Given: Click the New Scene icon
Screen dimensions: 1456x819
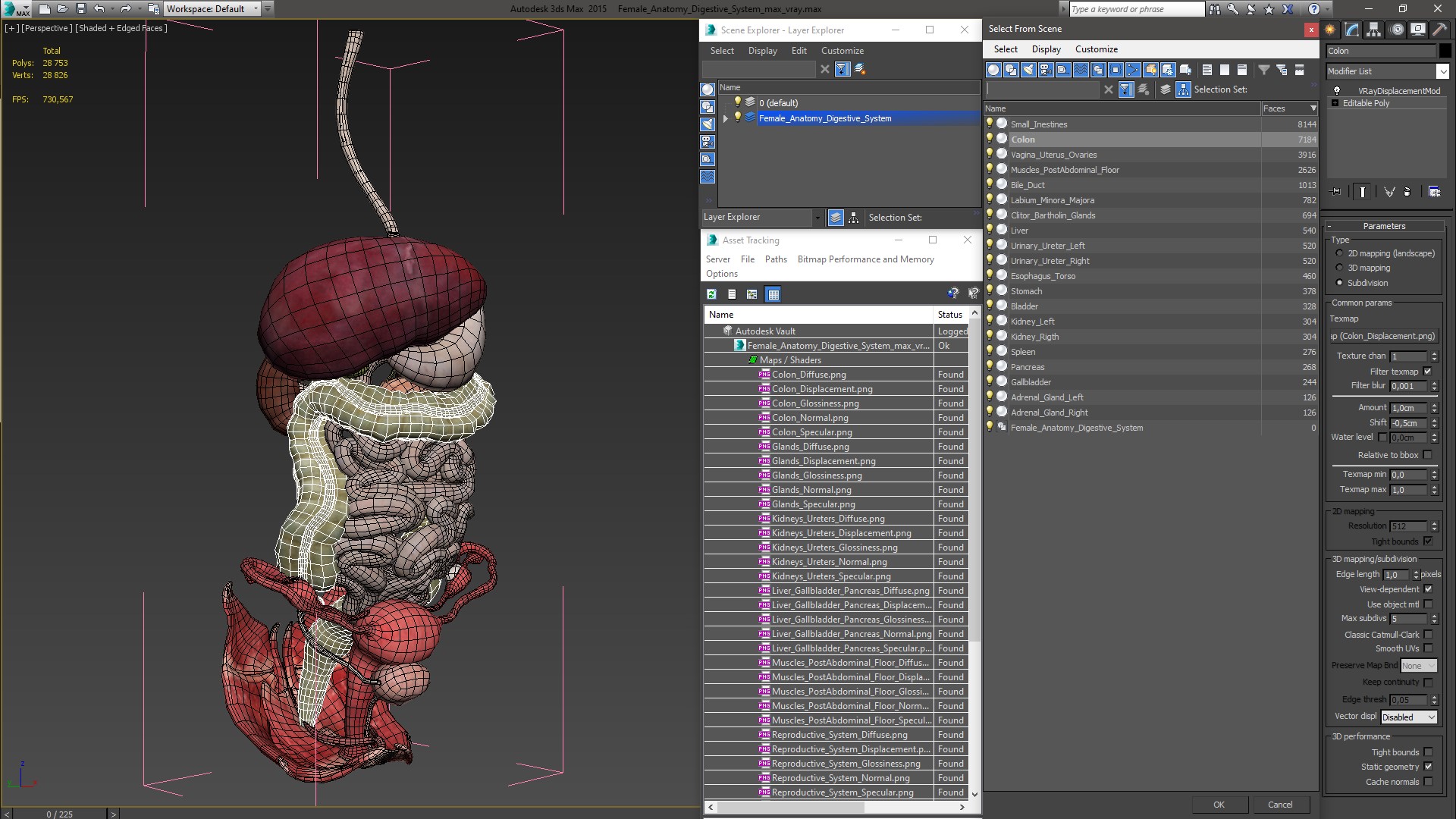Looking at the screenshot, I should [44, 9].
